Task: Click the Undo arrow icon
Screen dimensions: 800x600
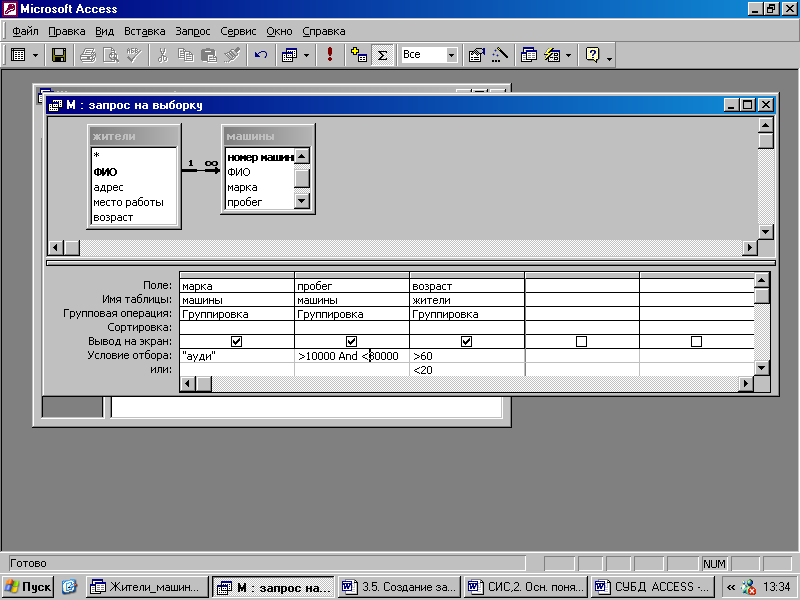Action: pyautogui.click(x=261, y=55)
